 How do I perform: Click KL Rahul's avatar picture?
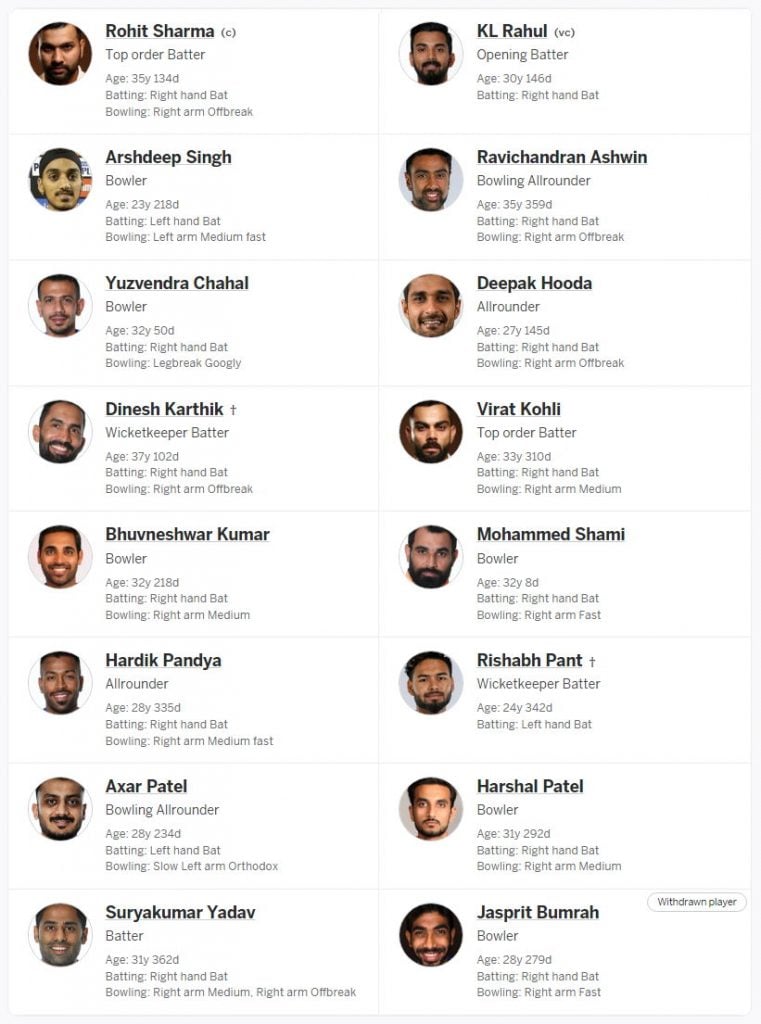pos(431,54)
